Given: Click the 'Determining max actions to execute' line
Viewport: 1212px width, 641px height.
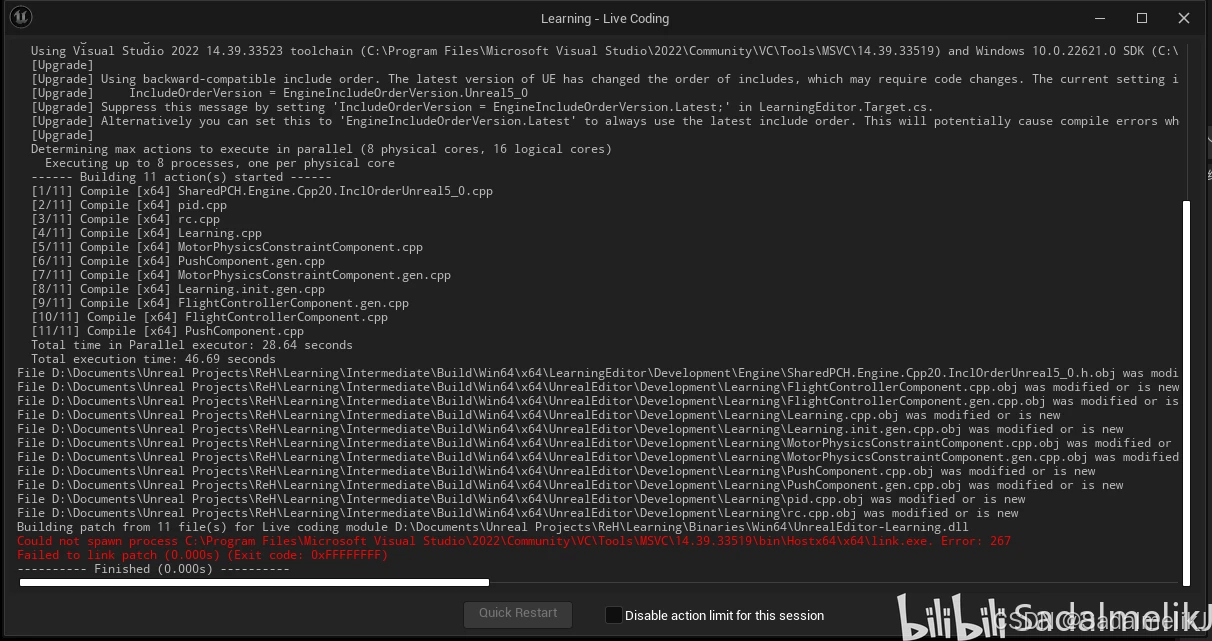Looking at the screenshot, I should click(321, 149).
